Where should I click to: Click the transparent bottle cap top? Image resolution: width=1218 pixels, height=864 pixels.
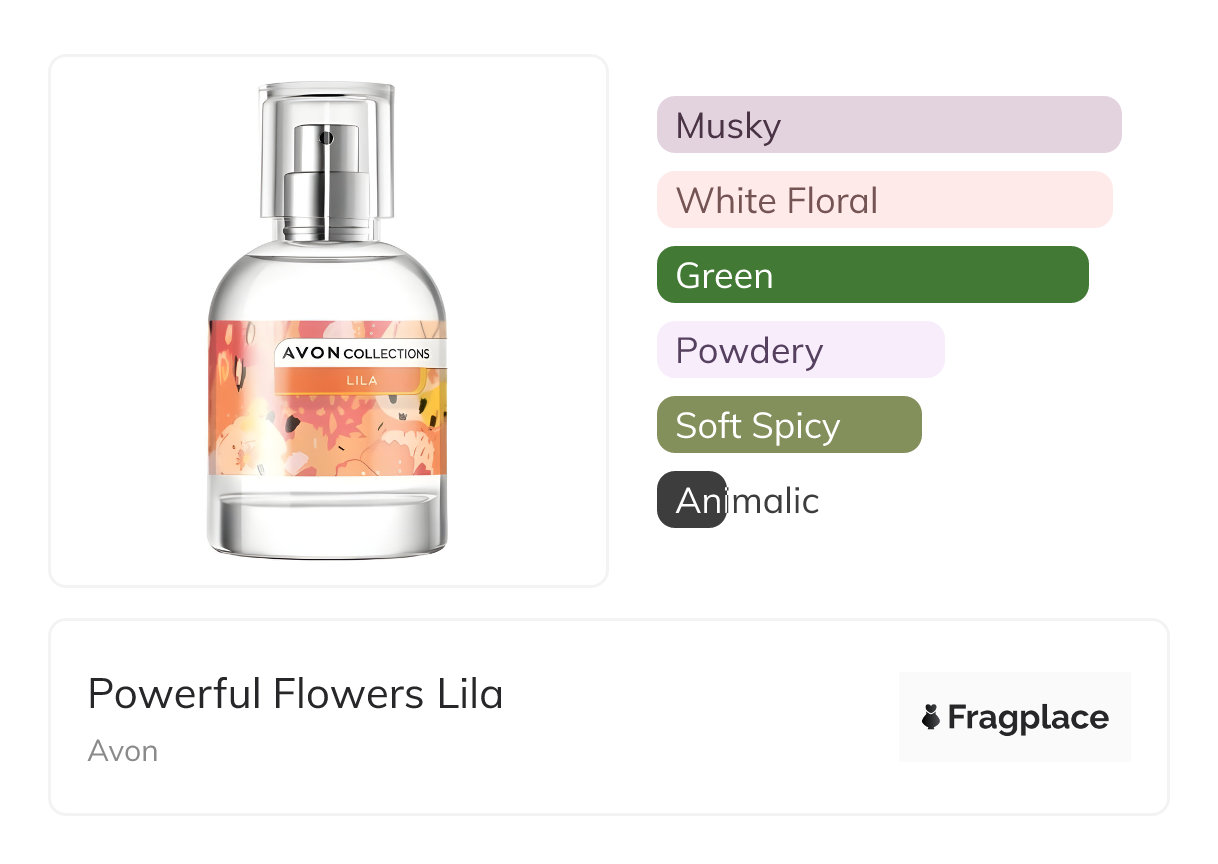point(327,97)
